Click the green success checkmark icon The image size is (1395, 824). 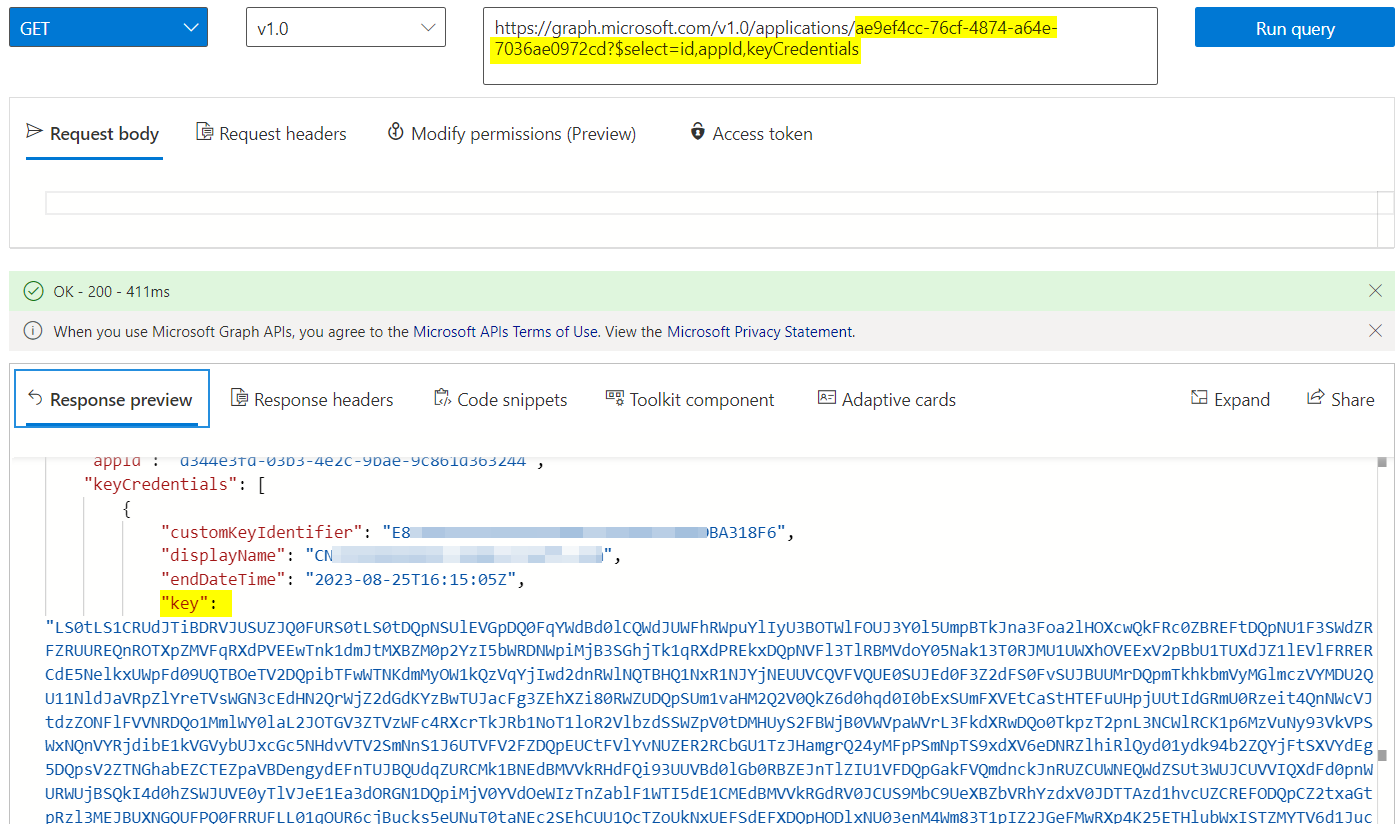pyautogui.click(x=34, y=291)
